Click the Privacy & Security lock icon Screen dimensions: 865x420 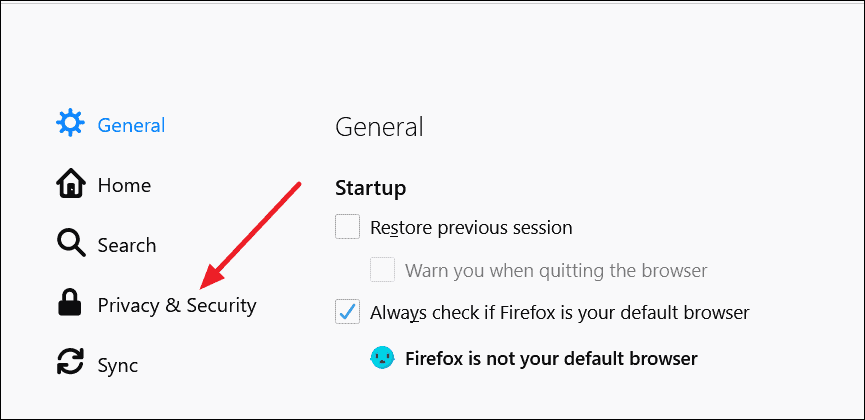point(70,304)
